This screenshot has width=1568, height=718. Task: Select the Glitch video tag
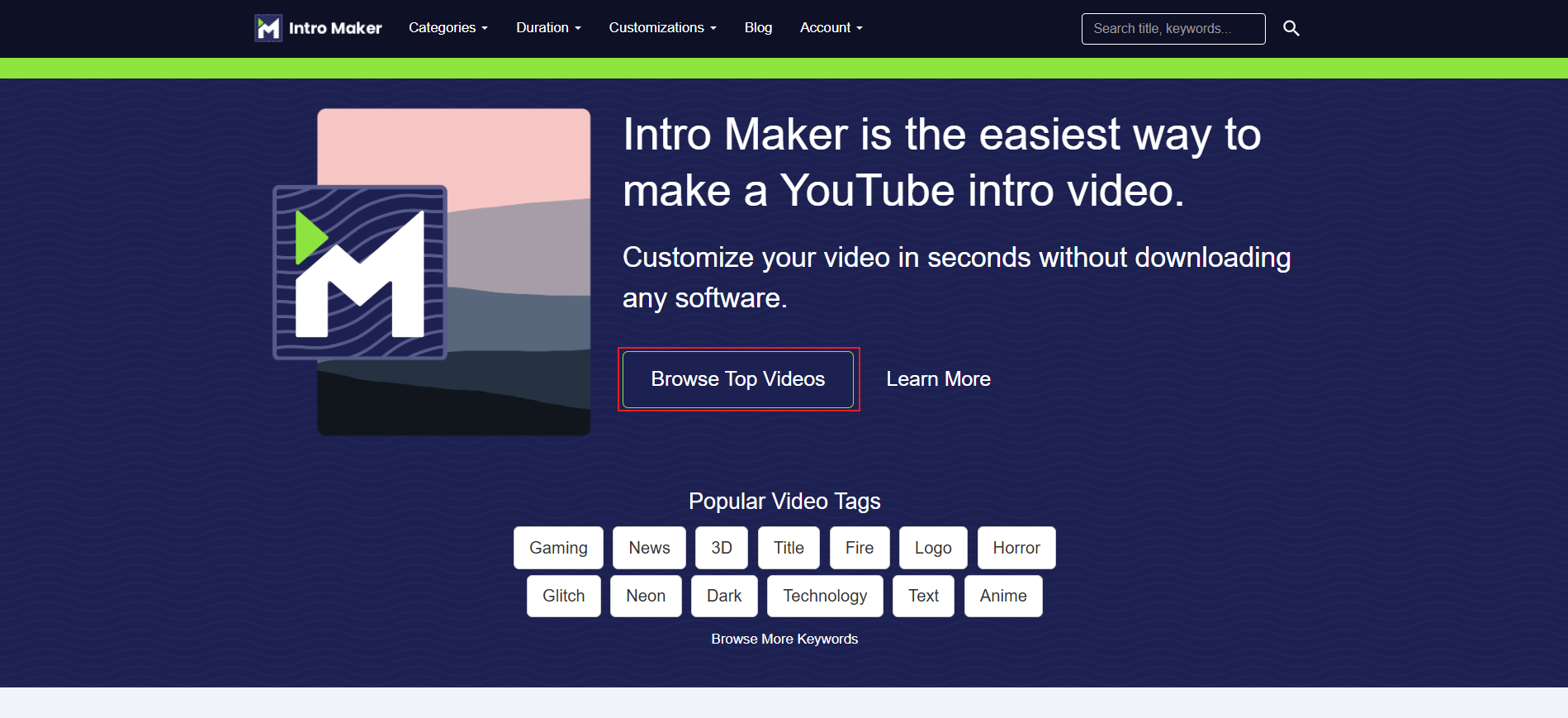(564, 596)
